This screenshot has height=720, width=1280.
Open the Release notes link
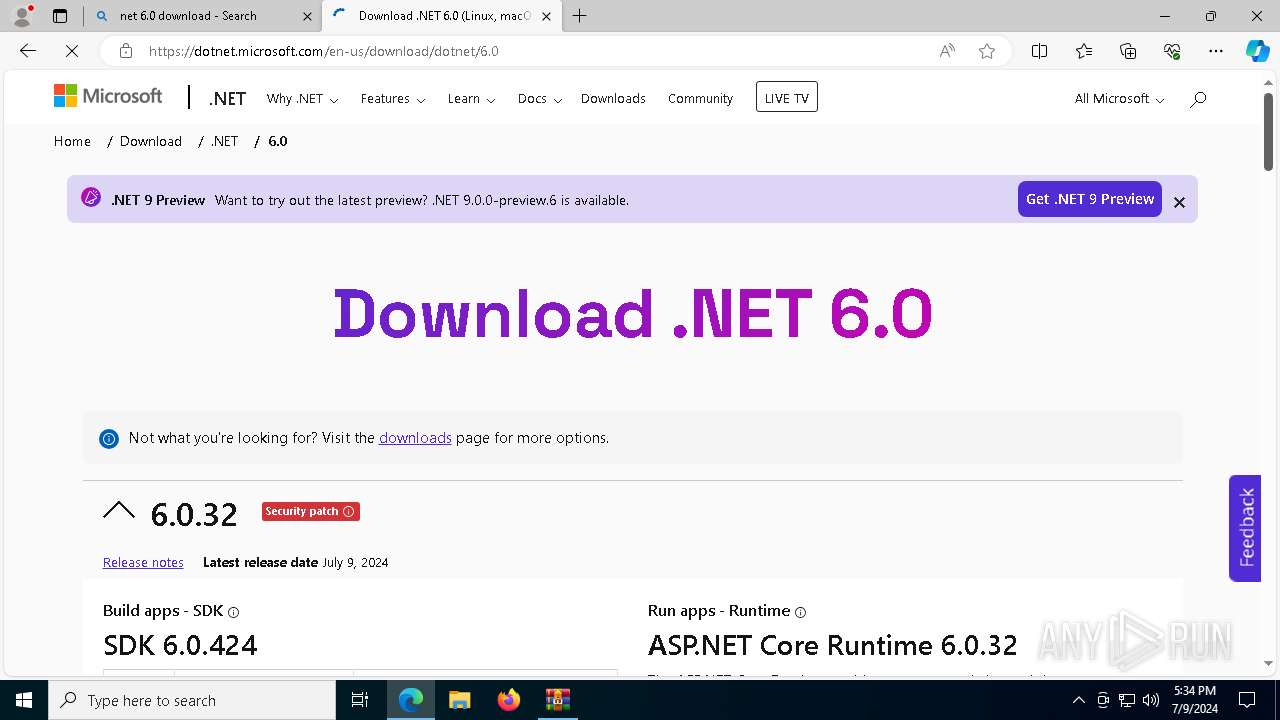point(143,562)
